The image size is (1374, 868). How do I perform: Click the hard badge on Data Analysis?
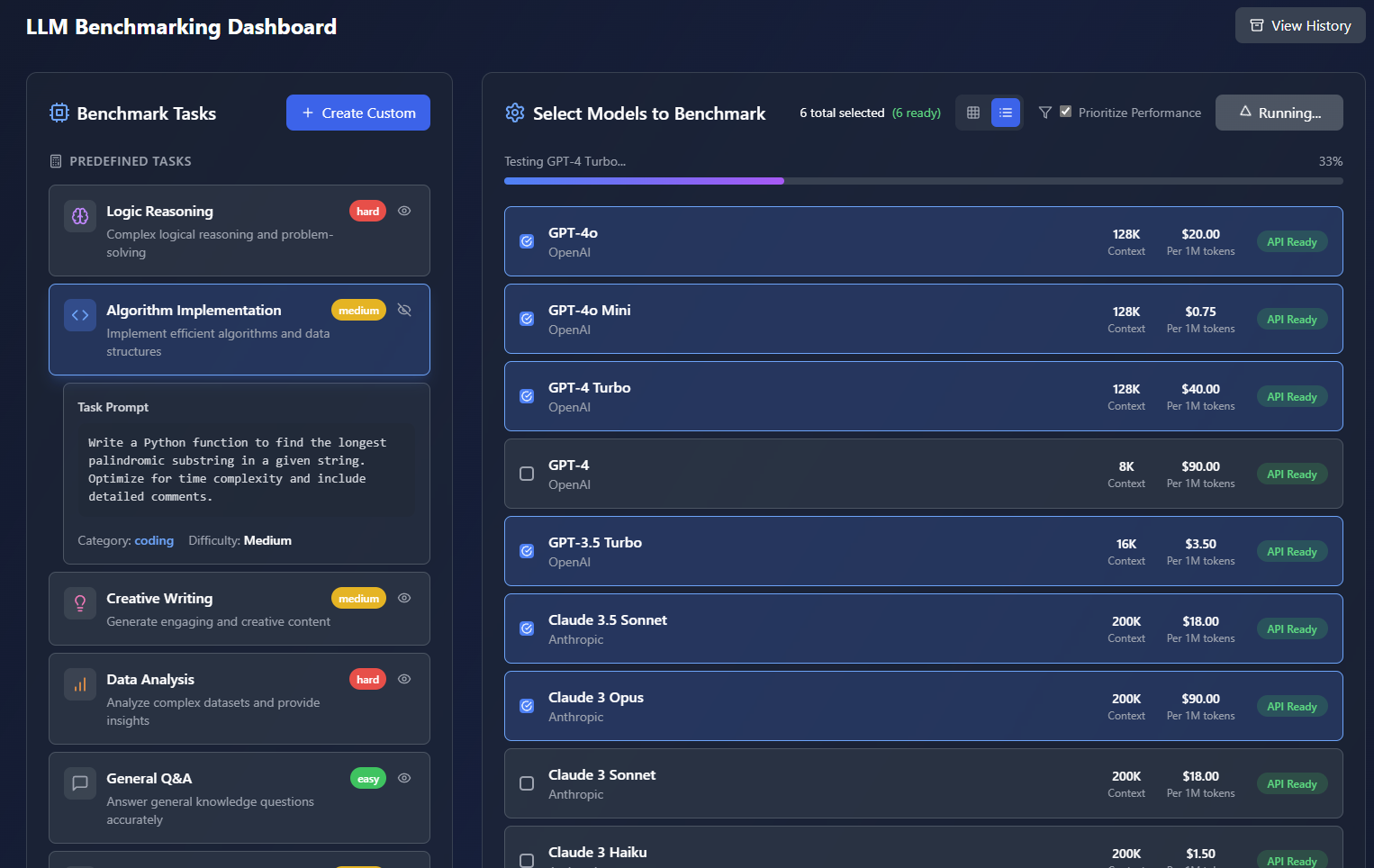click(x=367, y=679)
